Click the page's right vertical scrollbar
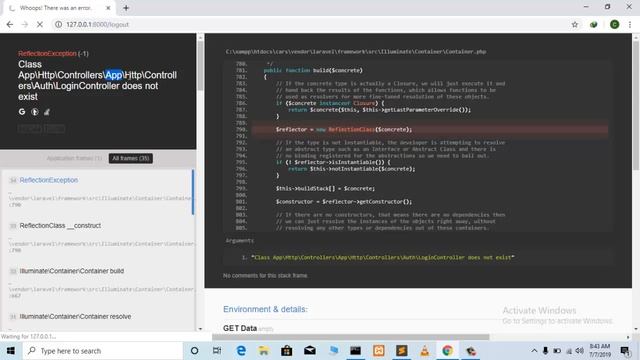The height and width of the screenshot is (360, 640). click(636, 106)
